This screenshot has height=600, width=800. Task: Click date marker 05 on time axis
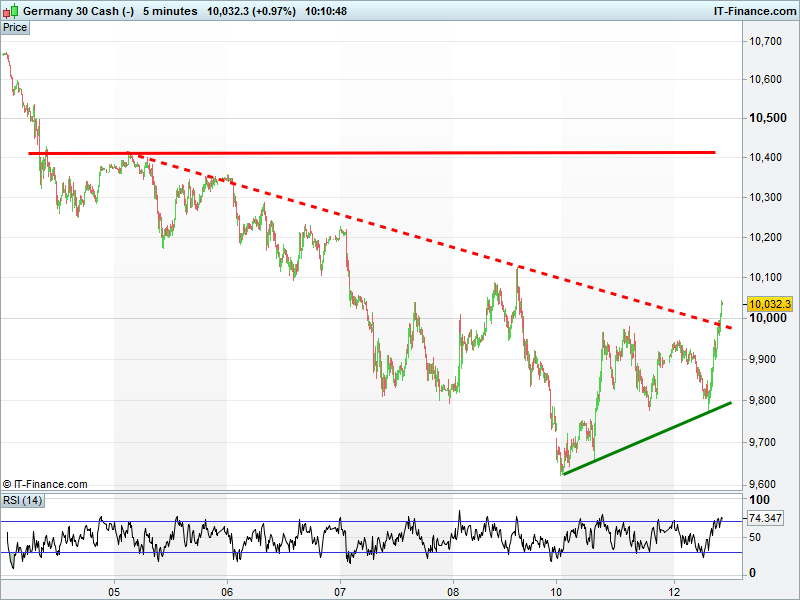coord(115,588)
